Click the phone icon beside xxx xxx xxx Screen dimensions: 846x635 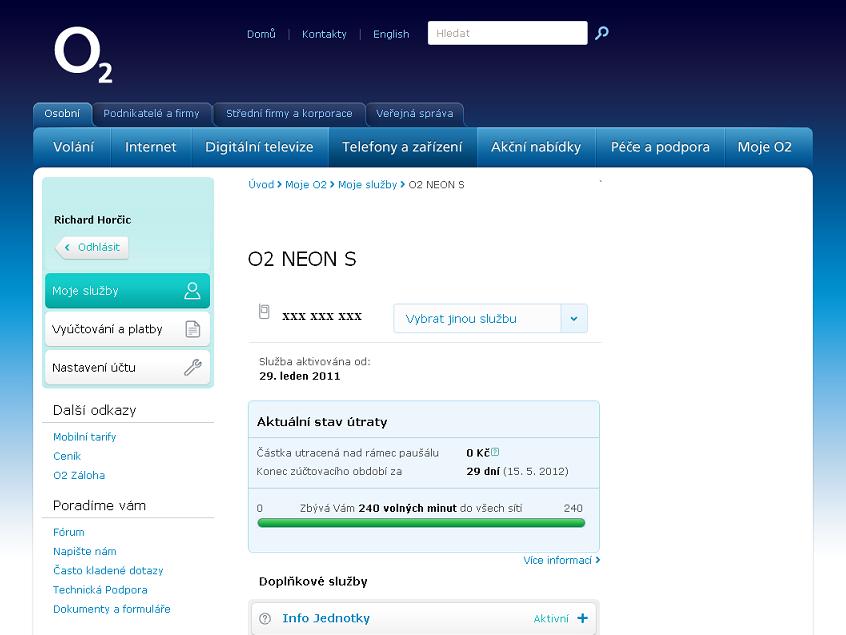[264, 311]
